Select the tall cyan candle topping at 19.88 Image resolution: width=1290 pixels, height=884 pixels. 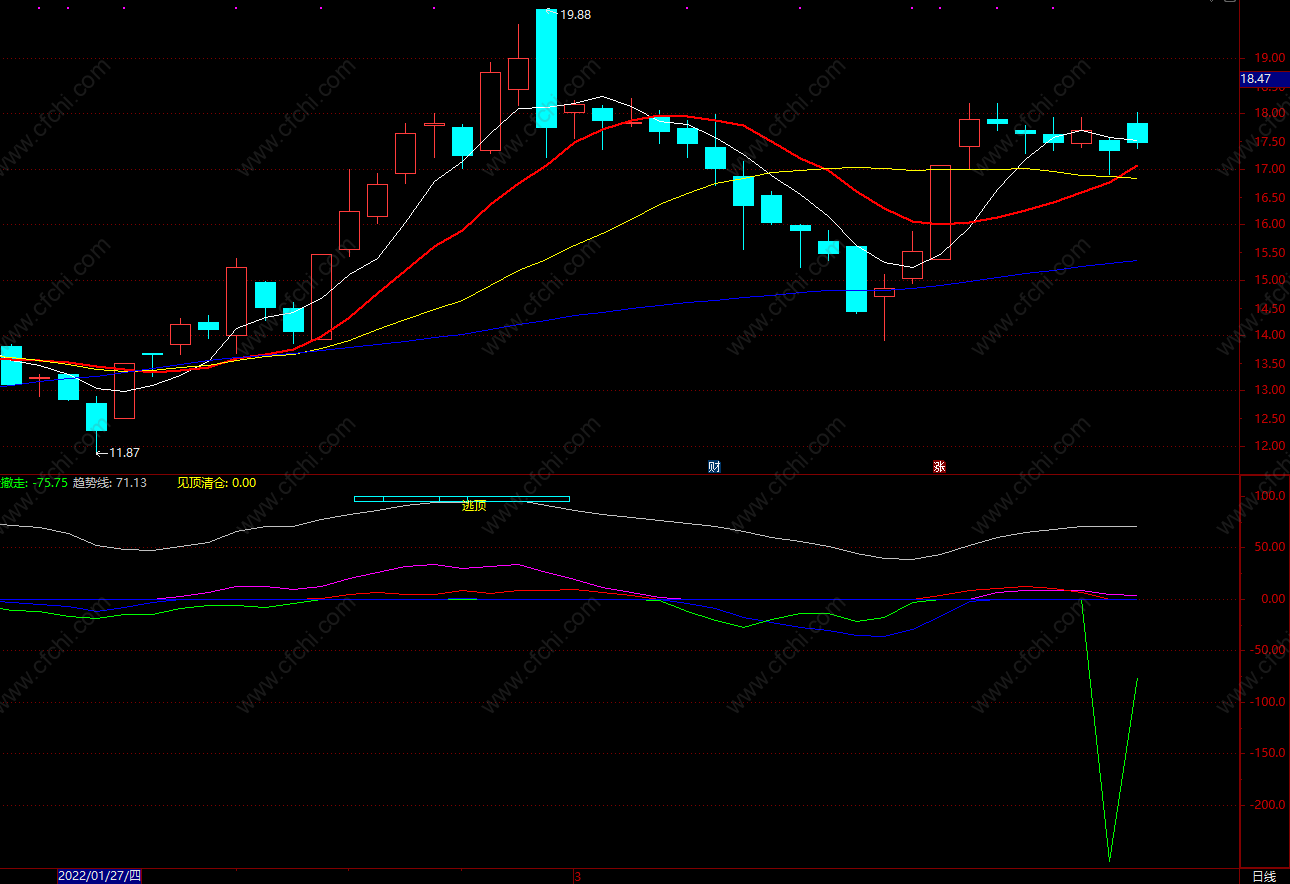pyautogui.click(x=546, y=68)
